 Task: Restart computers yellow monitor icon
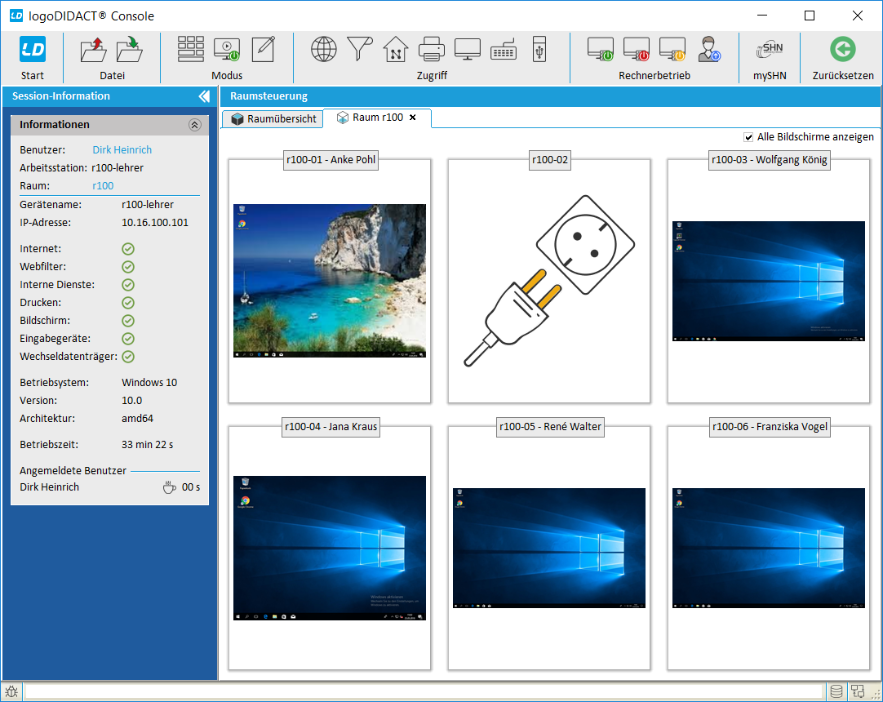coord(673,49)
